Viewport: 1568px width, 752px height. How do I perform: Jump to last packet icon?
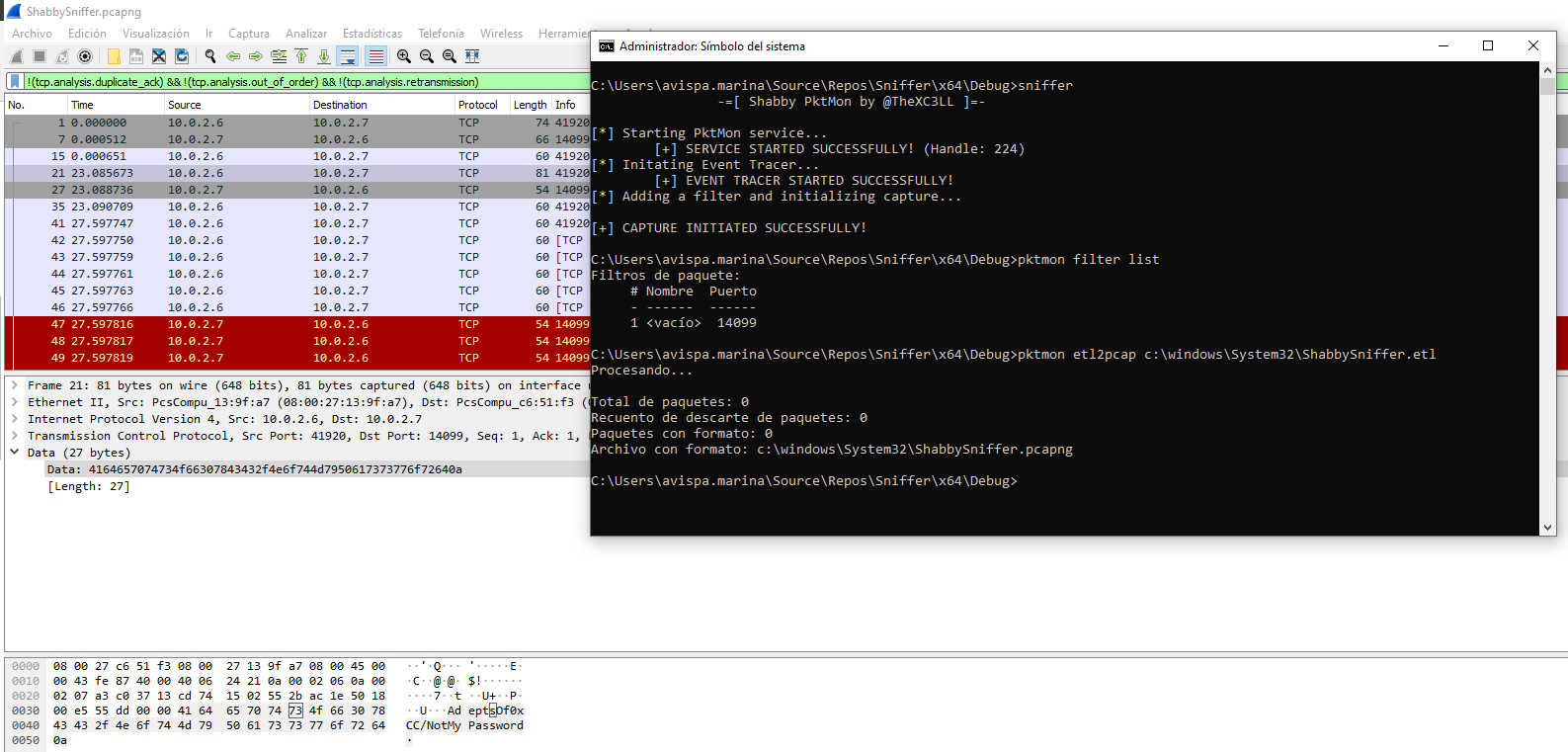(x=324, y=56)
